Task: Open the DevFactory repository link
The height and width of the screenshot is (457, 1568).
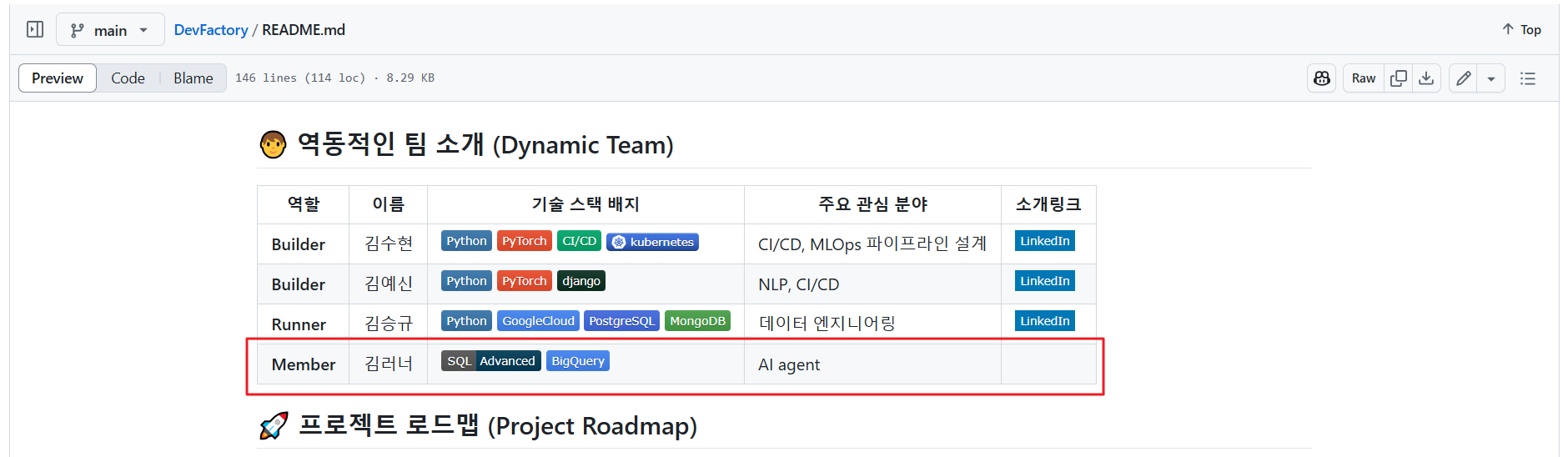Action: [x=210, y=30]
